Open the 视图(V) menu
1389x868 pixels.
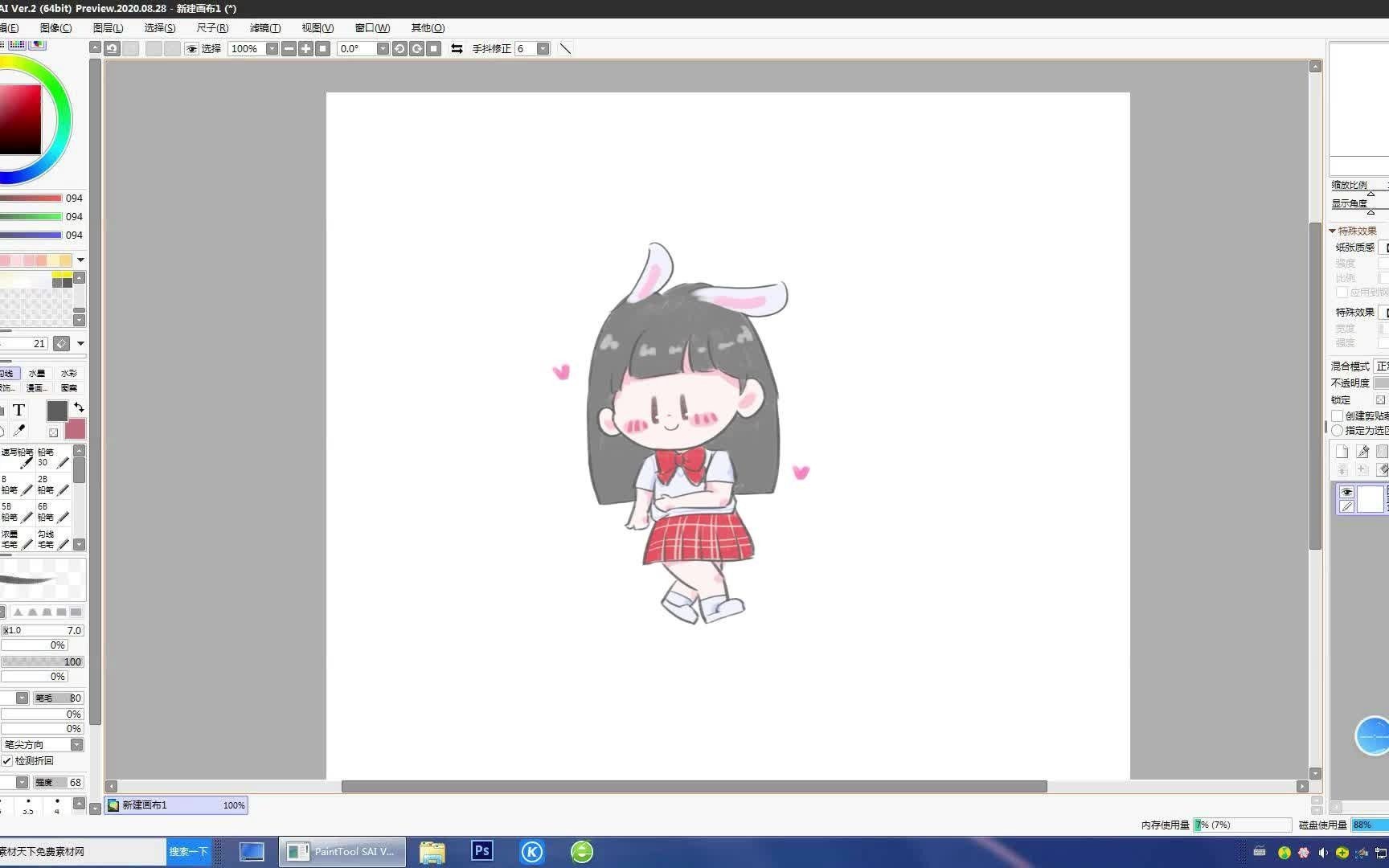pyautogui.click(x=318, y=27)
